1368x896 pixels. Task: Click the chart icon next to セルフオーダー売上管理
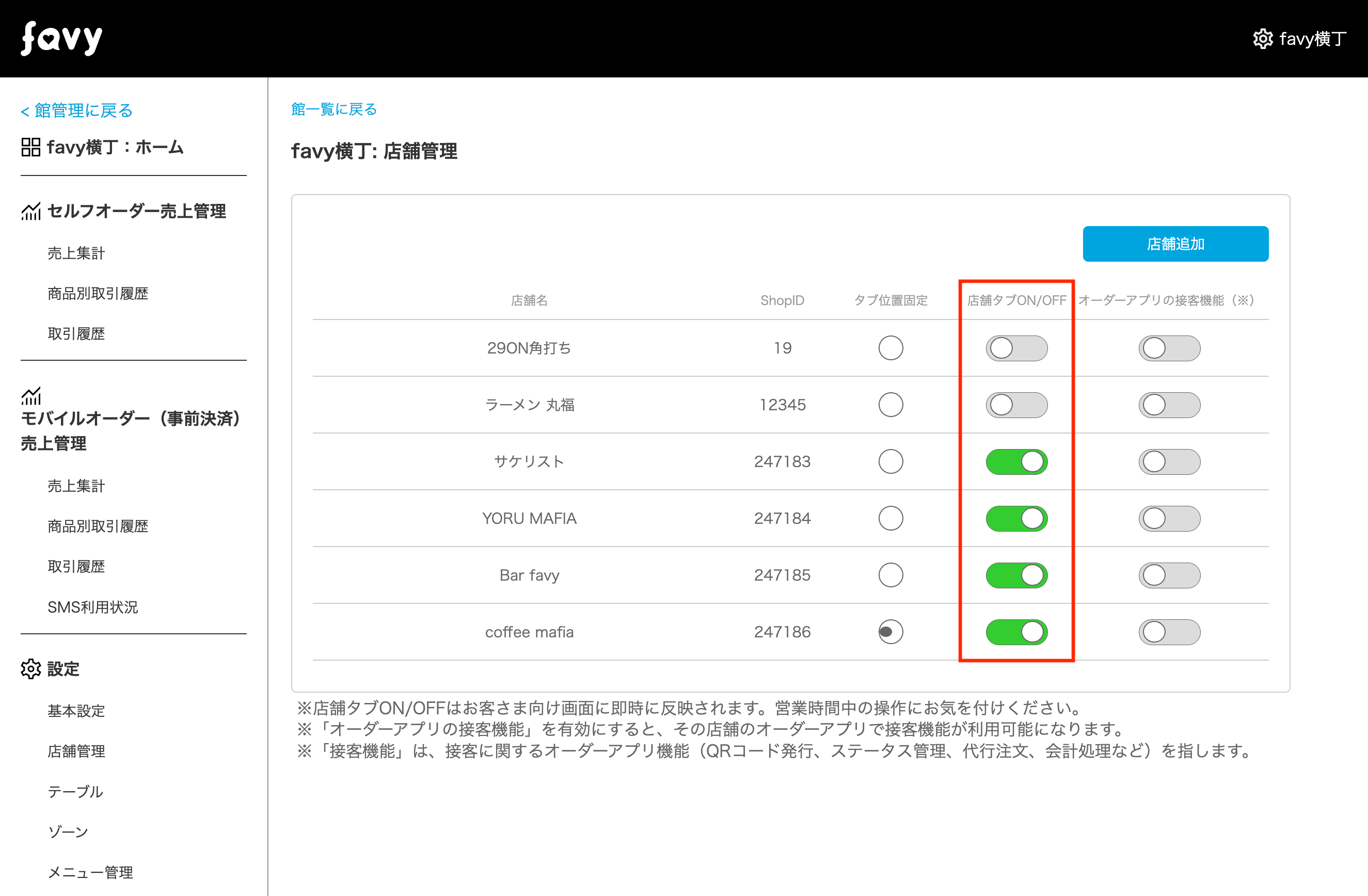(31, 211)
